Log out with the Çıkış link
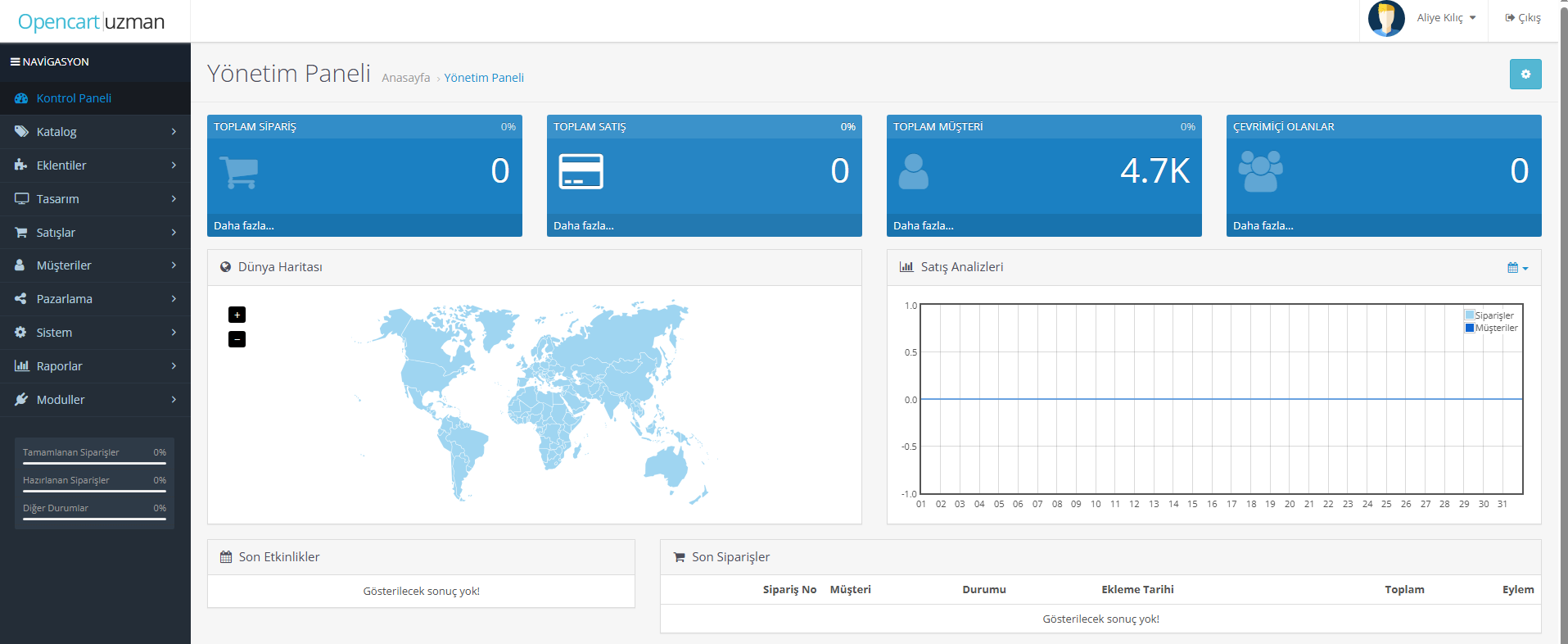The width and height of the screenshot is (1568, 644). 1523,18
